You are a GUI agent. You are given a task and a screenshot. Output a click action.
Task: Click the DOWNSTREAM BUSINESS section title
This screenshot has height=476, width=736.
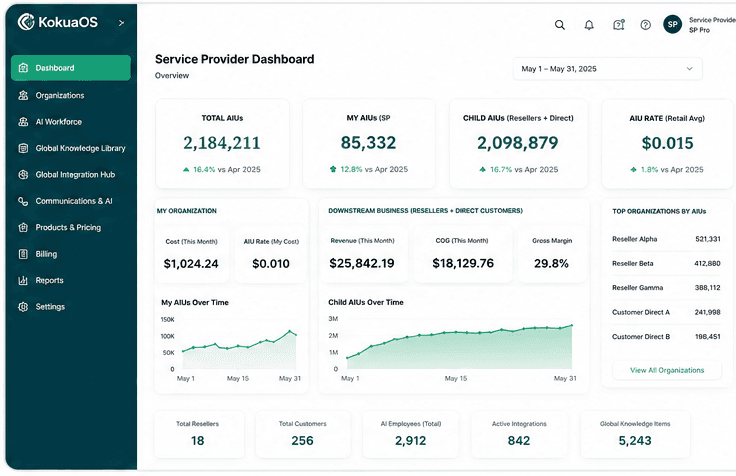click(425, 211)
